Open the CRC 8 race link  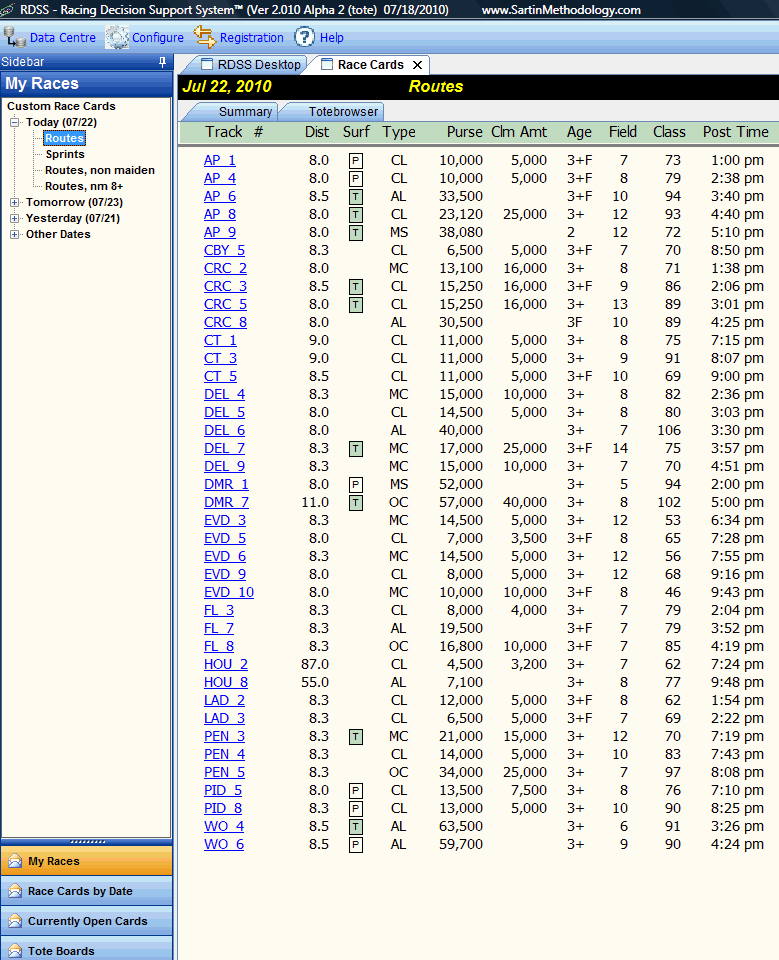pyautogui.click(x=225, y=323)
